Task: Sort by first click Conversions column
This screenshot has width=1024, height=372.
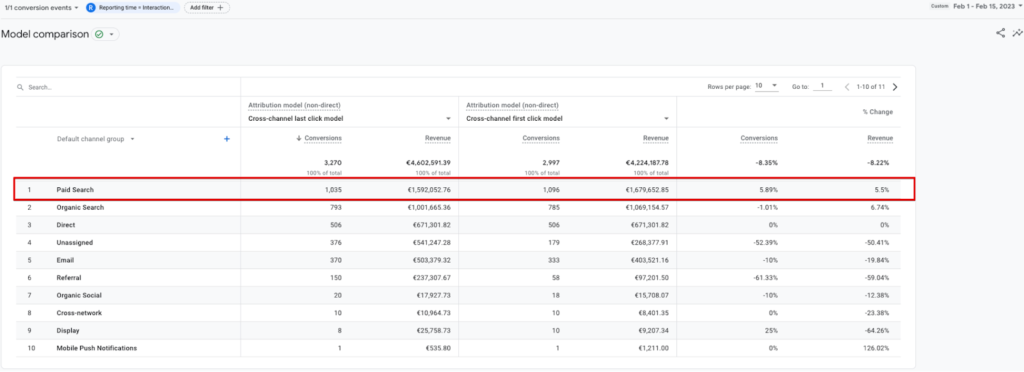Action: [541, 138]
